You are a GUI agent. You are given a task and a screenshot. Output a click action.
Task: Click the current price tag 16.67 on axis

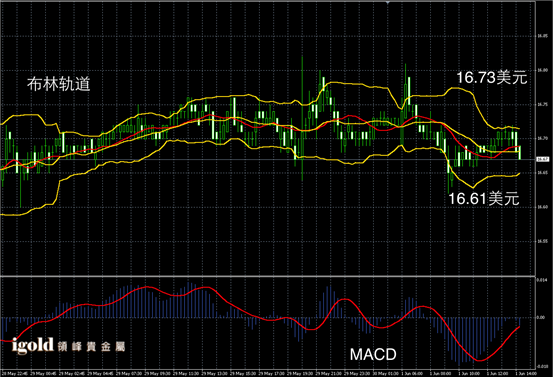[x=543, y=159]
